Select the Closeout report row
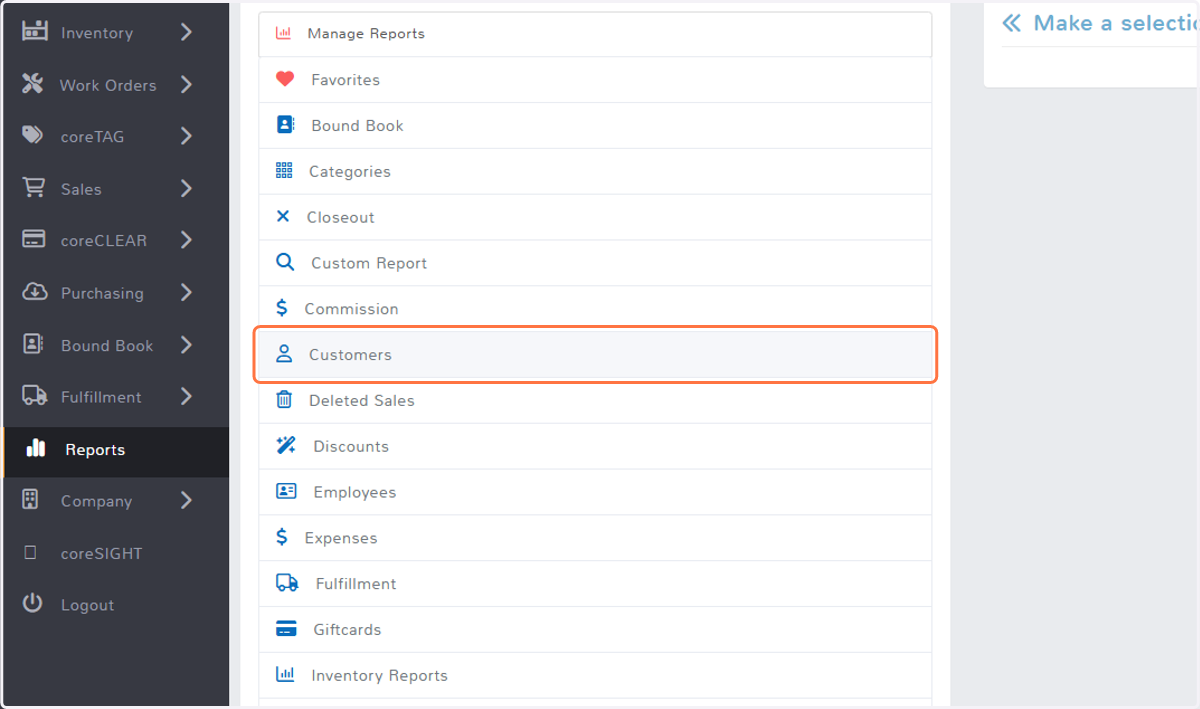Viewport: 1200px width, 709px height. pyautogui.click(x=595, y=217)
